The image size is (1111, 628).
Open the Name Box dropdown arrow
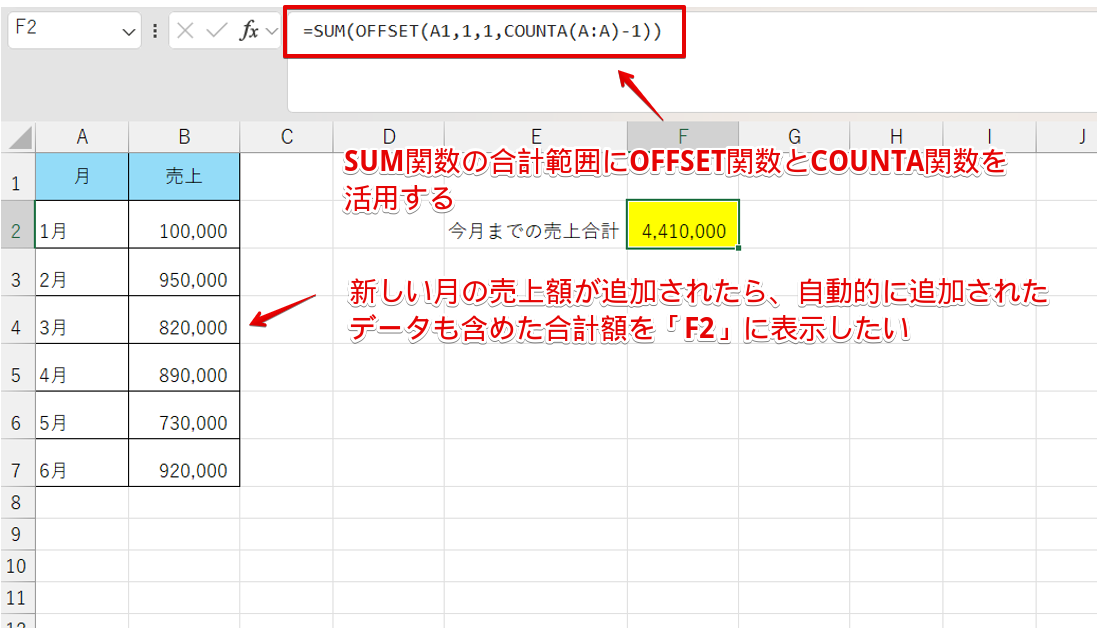pyautogui.click(x=129, y=29)
